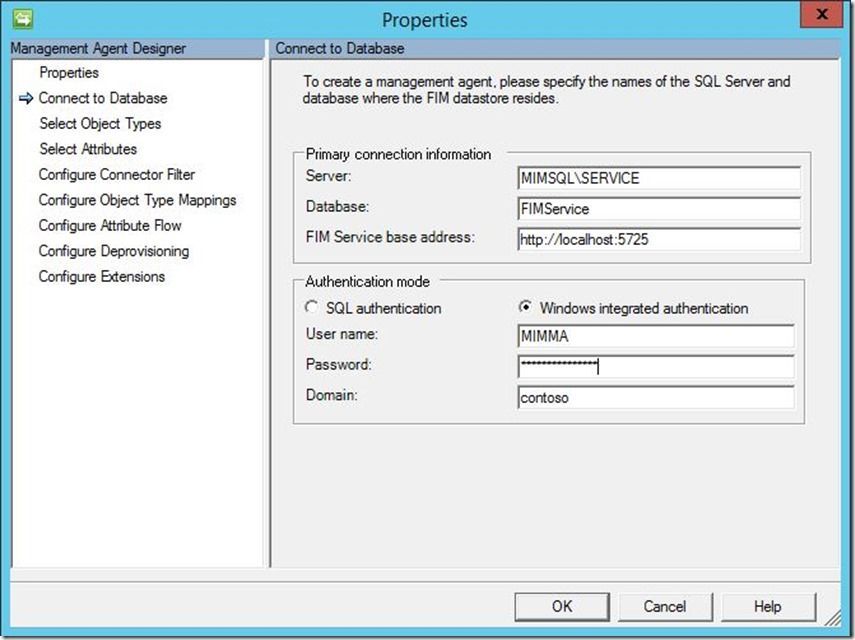Click the resize grip at dialog corner
The height and width of the screenshot is (640, 855).
[x=833, y=618]
